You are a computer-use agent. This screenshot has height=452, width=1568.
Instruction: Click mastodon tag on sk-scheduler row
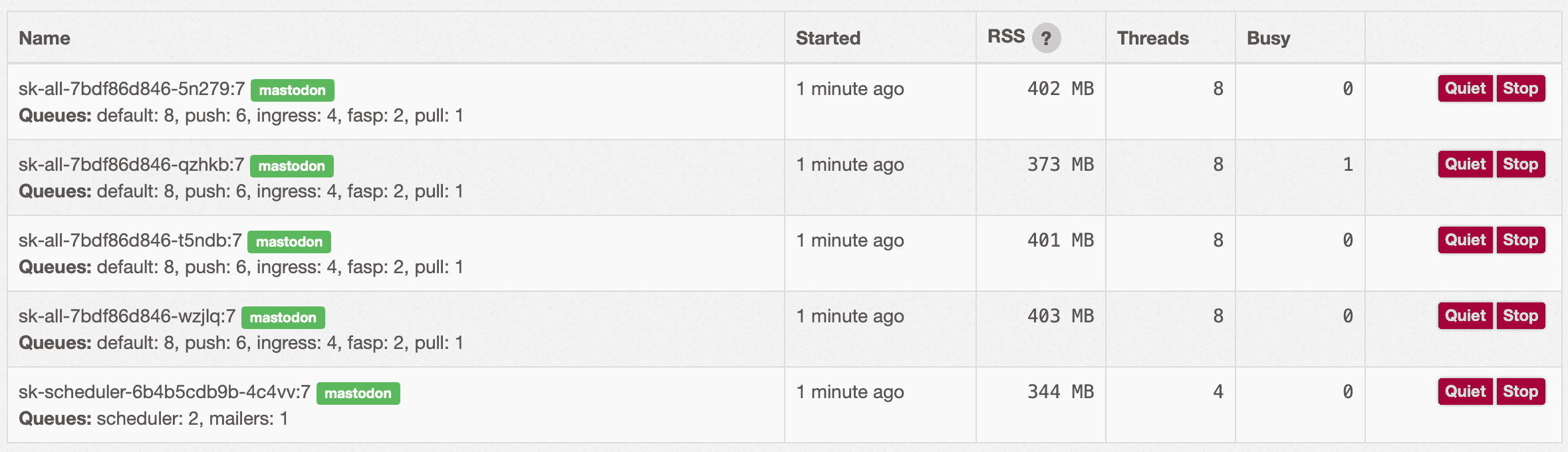click(358, 394)
